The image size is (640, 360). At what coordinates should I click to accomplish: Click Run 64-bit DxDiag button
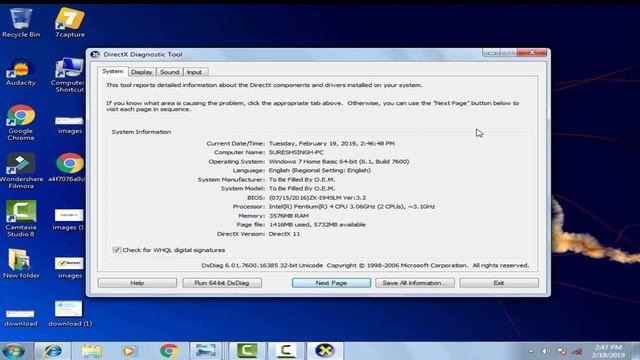pos(222,283)
